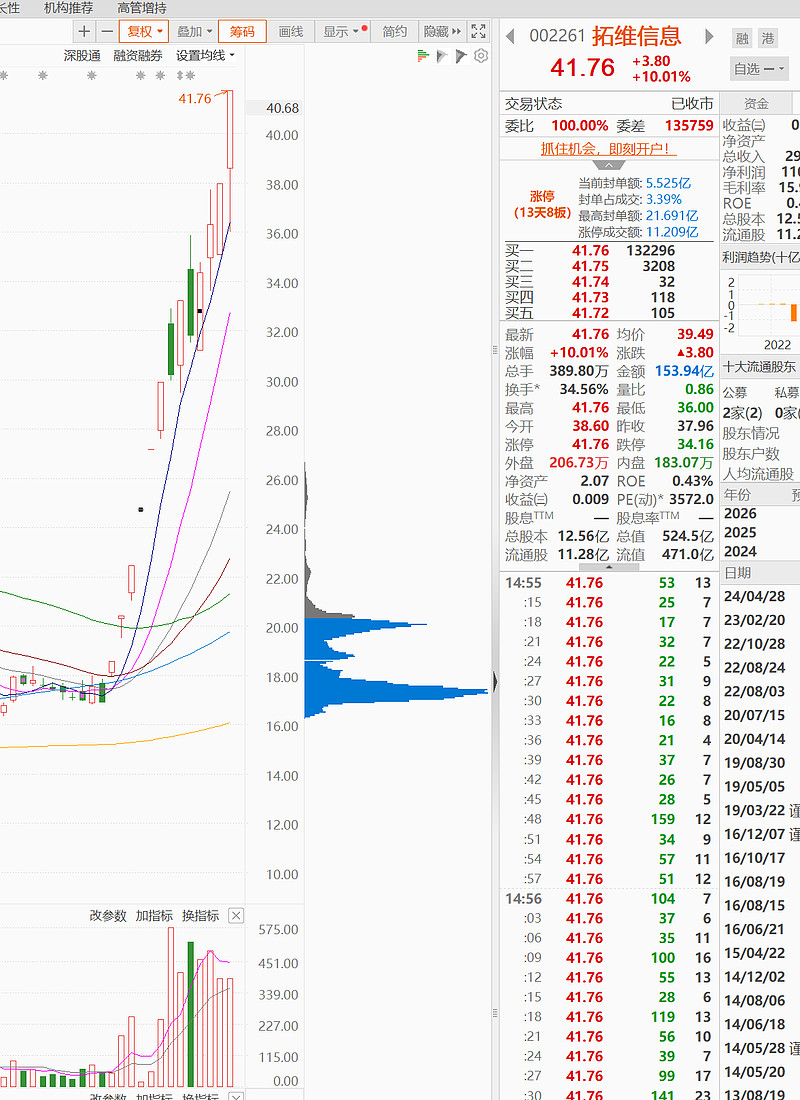Click the fullscreen expand icon on the toolbar
The image size is (800, 1100).
pos(478,31)
